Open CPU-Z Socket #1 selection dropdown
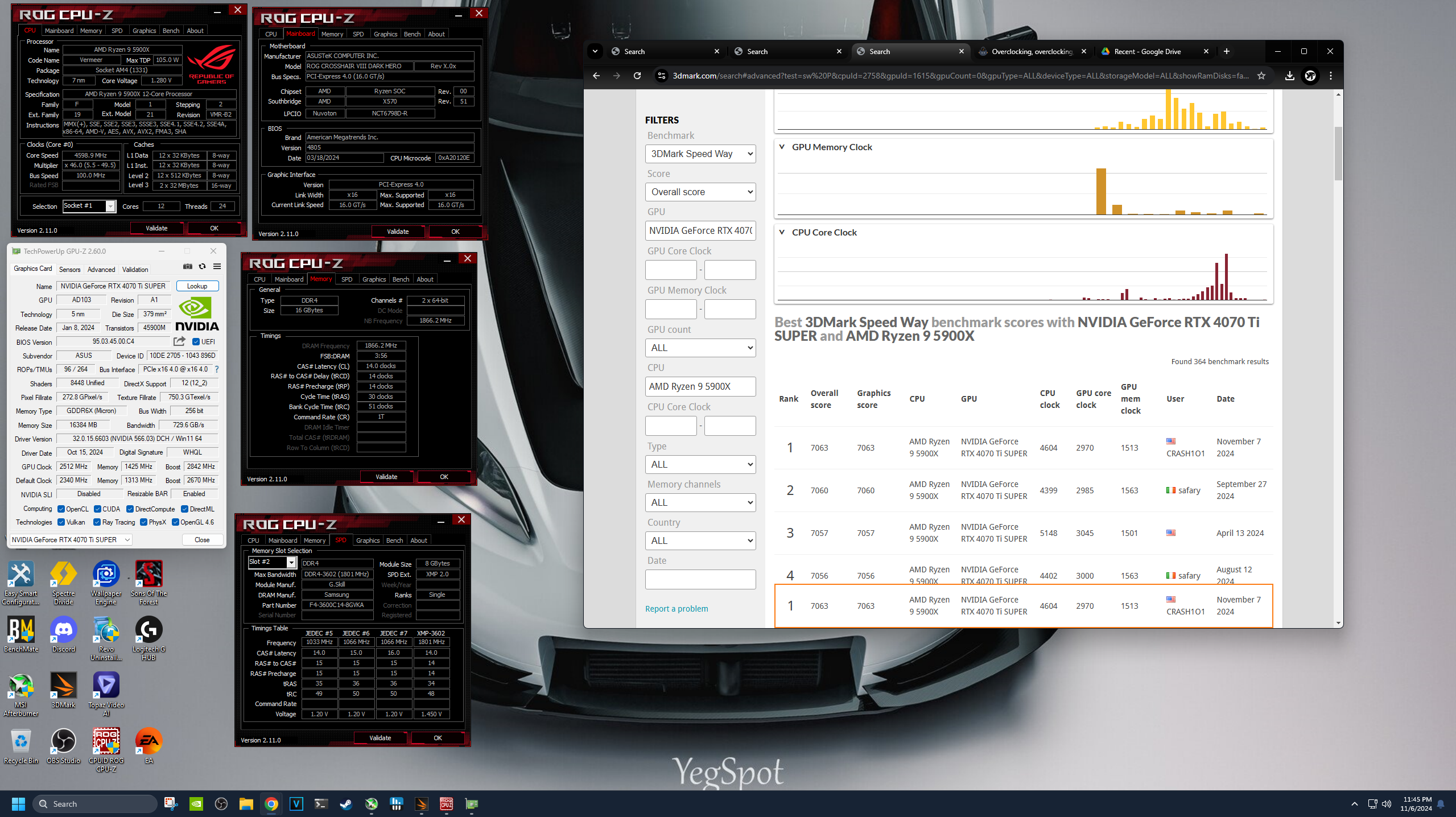This screenshot has height=817, width=1456. point(89,206)
